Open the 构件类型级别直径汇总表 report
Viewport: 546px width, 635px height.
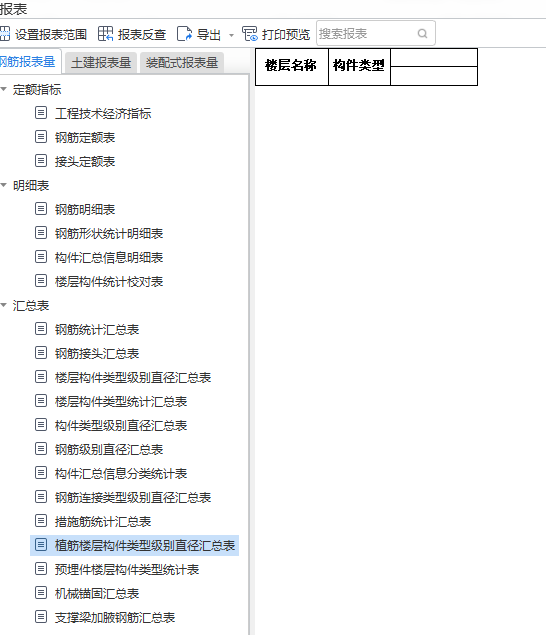coord(121,425)
